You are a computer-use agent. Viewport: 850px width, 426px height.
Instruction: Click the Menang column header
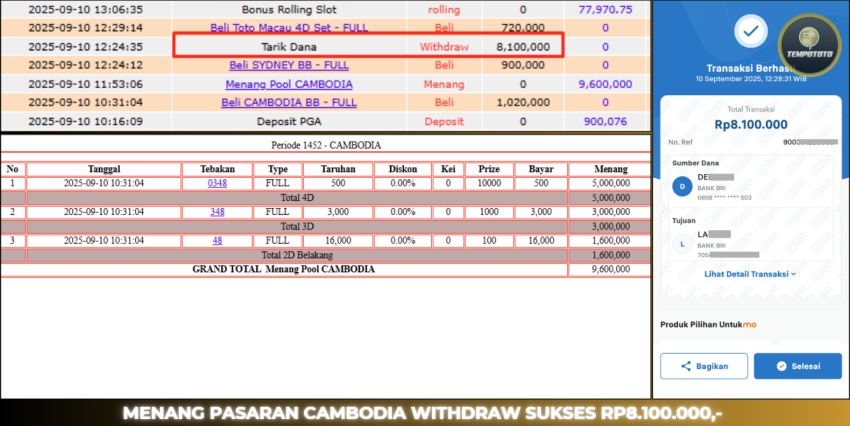610,169
